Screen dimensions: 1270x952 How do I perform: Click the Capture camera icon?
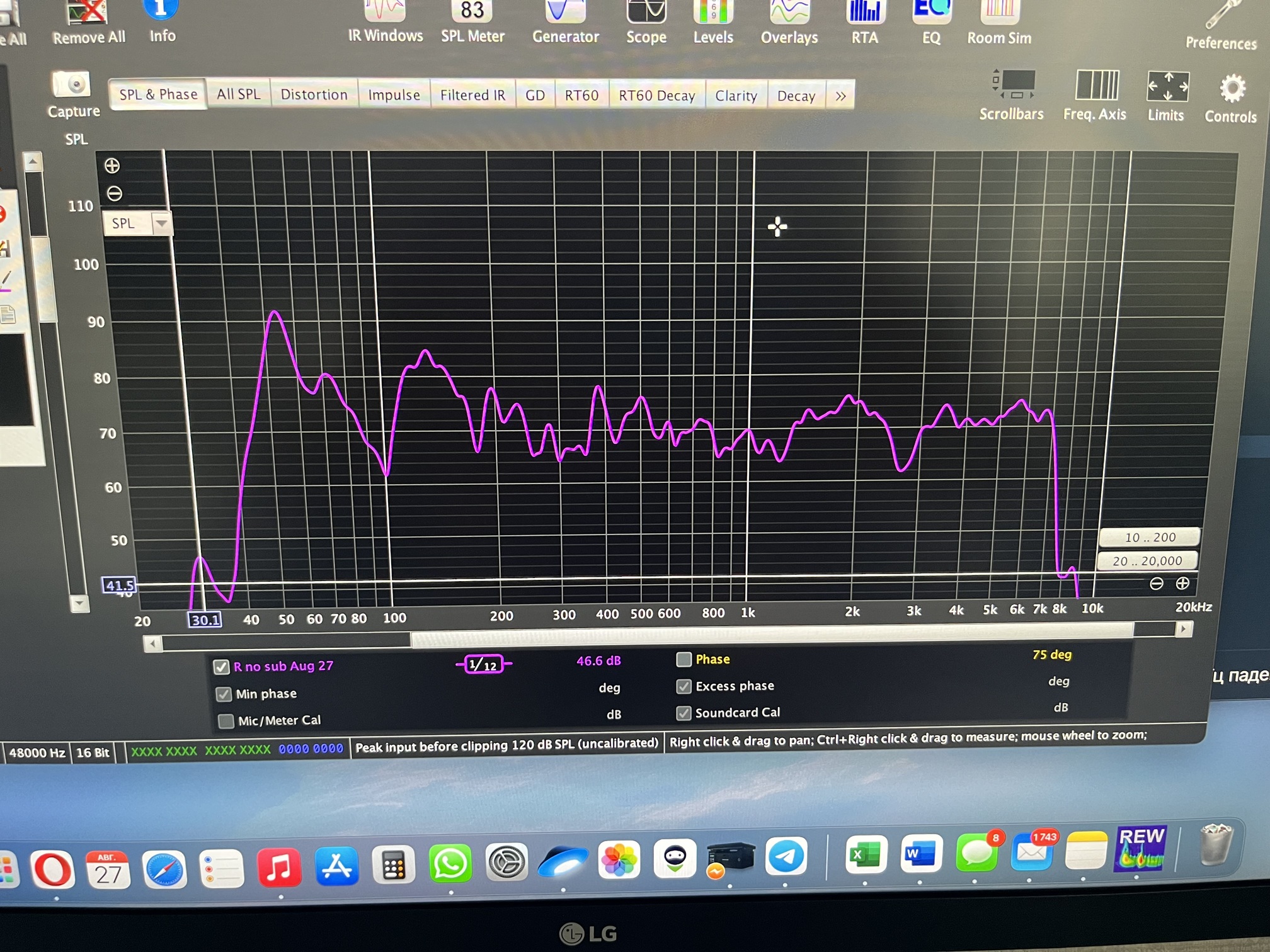72,84
